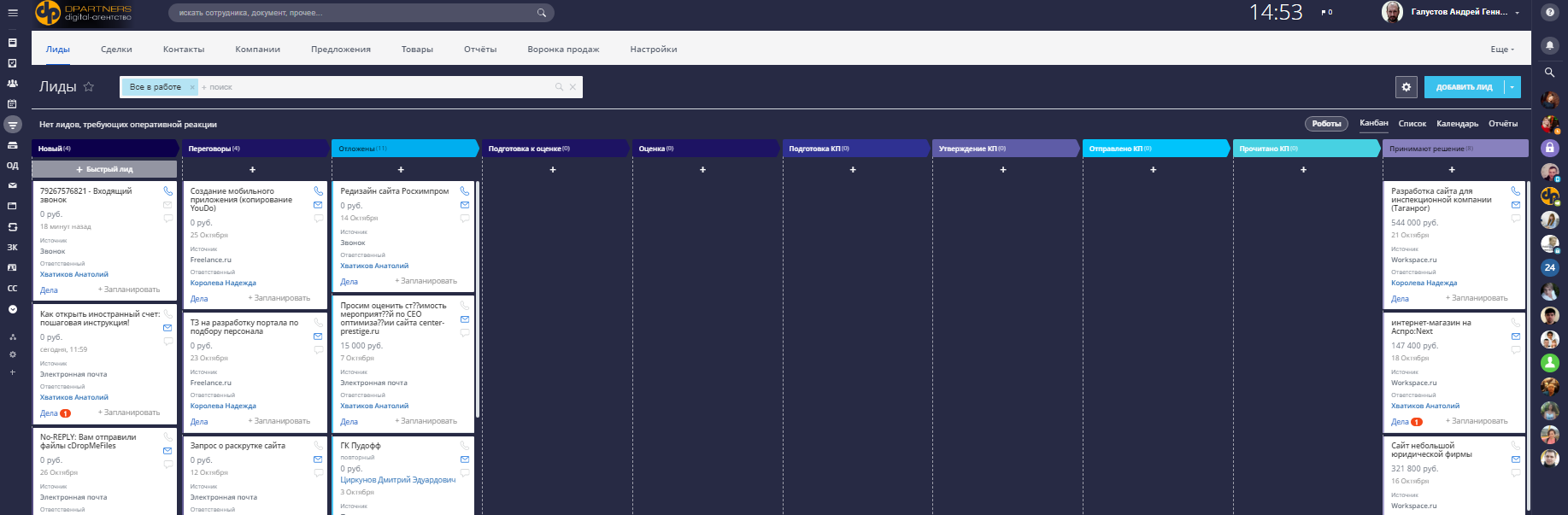Add Лиды page to favorites star
Viewport: 1568px width, 515px height.
(x=89, y=86)
